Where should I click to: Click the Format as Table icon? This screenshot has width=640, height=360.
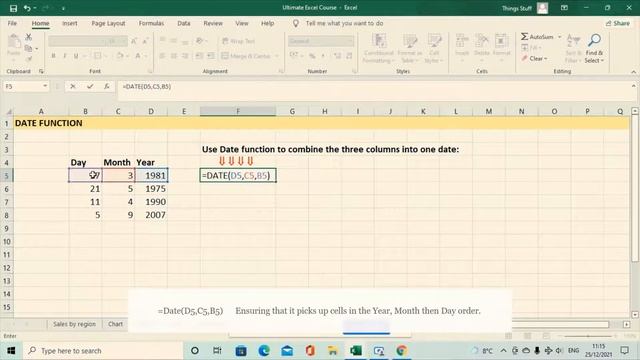409,42
